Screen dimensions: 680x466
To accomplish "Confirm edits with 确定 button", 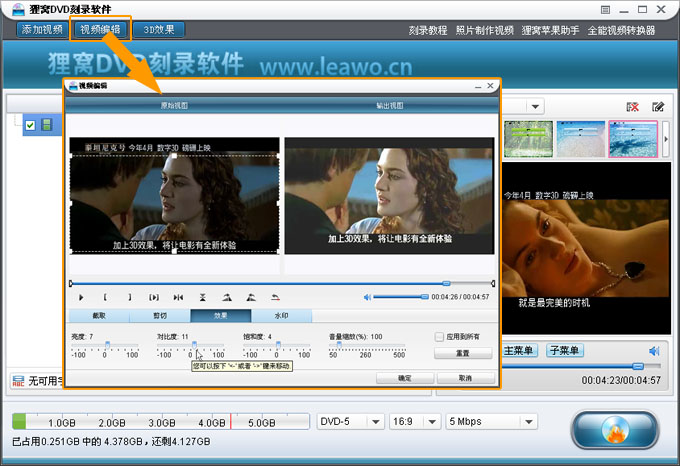I will coord(405,378).
